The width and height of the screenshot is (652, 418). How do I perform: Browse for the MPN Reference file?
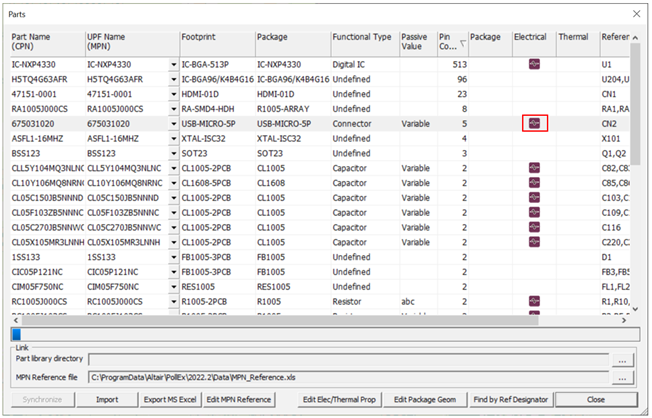pyautogui.click(x=623, y=379)
